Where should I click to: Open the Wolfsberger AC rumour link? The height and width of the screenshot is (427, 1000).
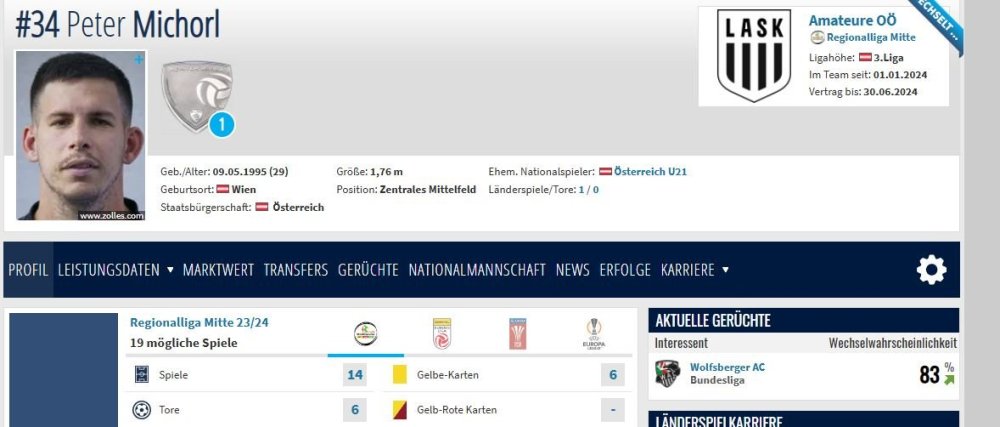click(x=730, y=367)
